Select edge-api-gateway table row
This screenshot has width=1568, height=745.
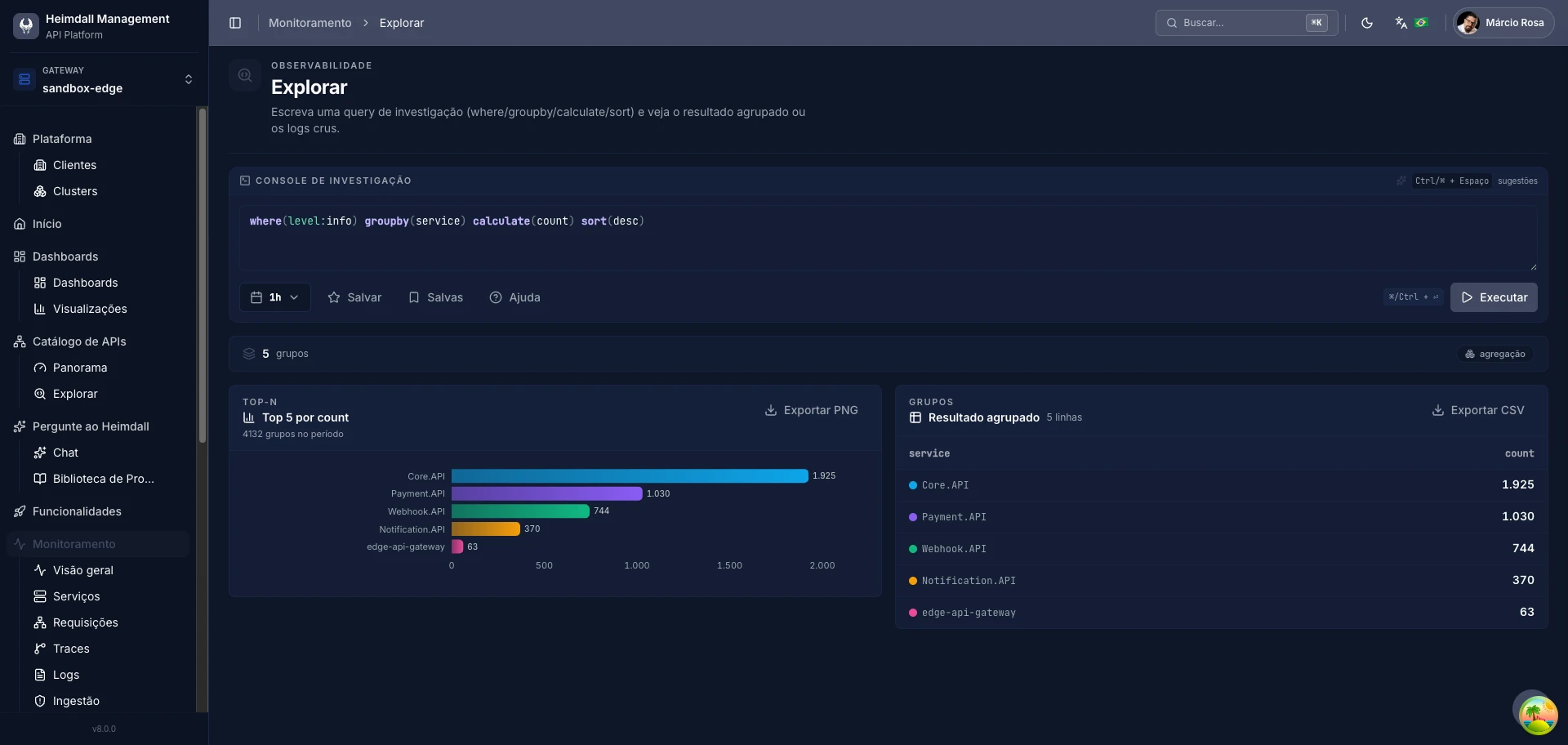tap(1222, 613)
